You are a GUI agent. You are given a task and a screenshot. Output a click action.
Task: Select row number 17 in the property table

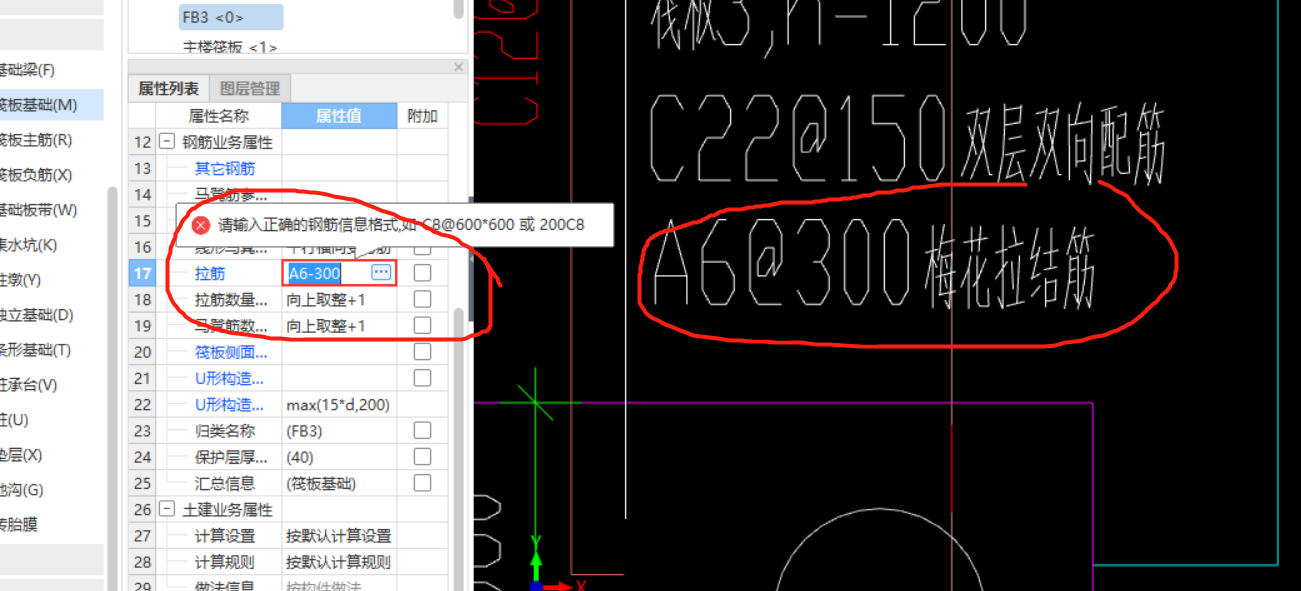coord(142,273)
